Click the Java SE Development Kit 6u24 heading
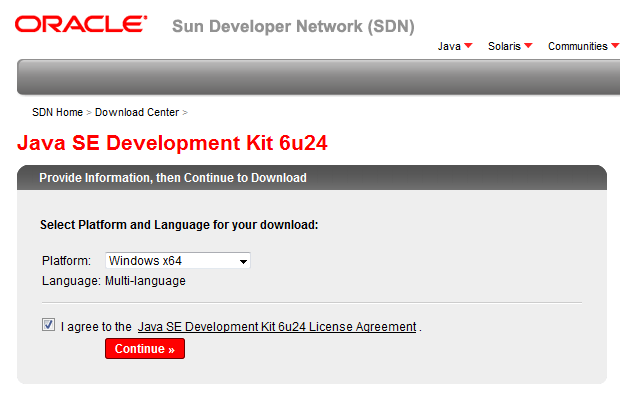Viewport: 620px width, 401px height. 172,143
